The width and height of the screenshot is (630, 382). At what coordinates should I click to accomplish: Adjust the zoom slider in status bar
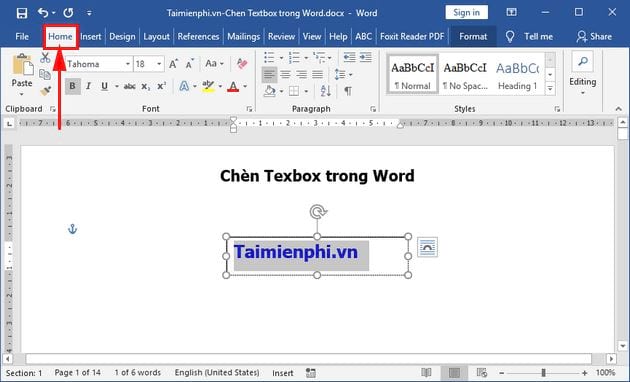click(x=543, y=373)
